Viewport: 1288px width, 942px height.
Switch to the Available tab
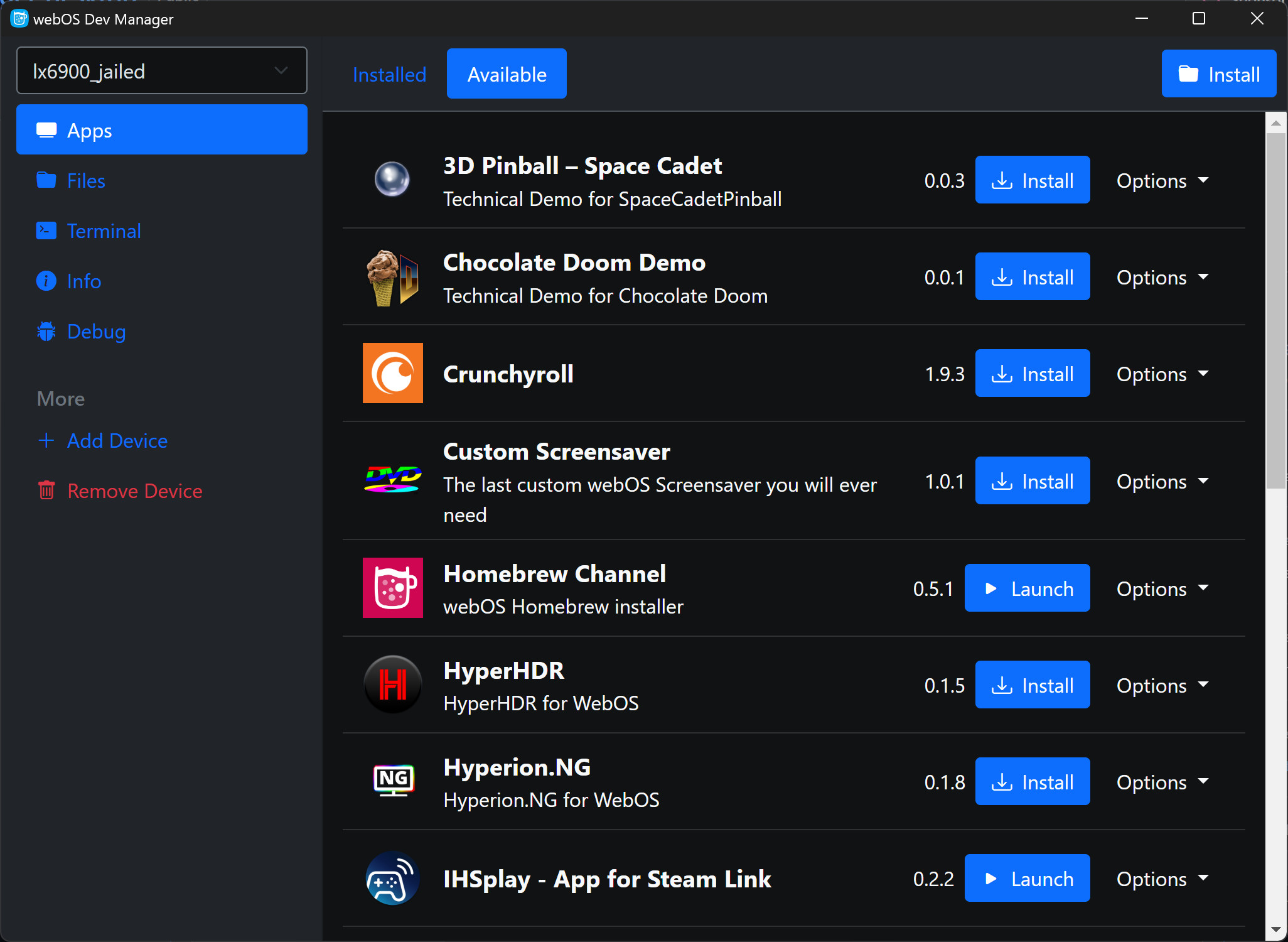[507, 74]
